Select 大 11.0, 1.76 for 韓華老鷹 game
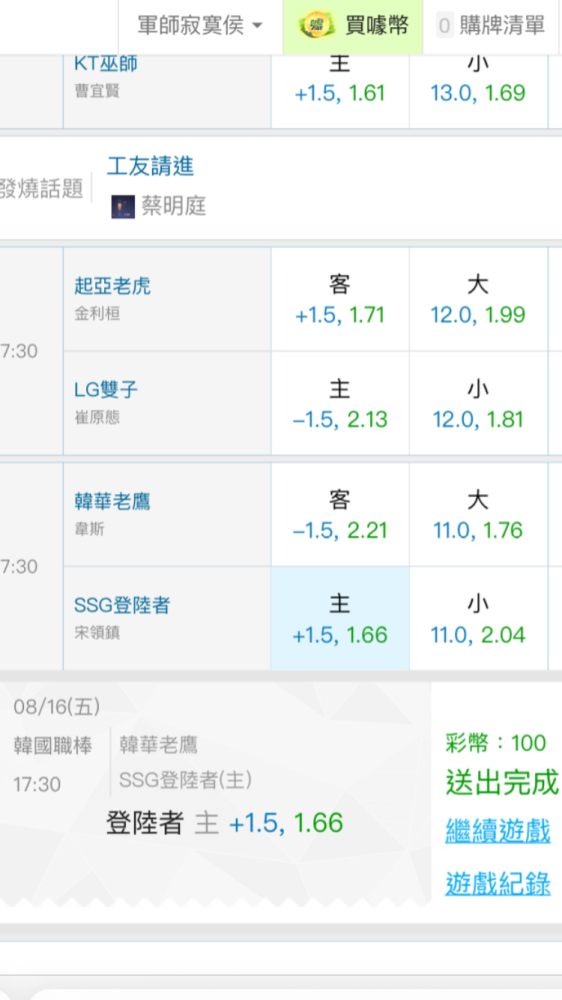Viewport: 562px width, 1000px height. [x=478, y=515]
